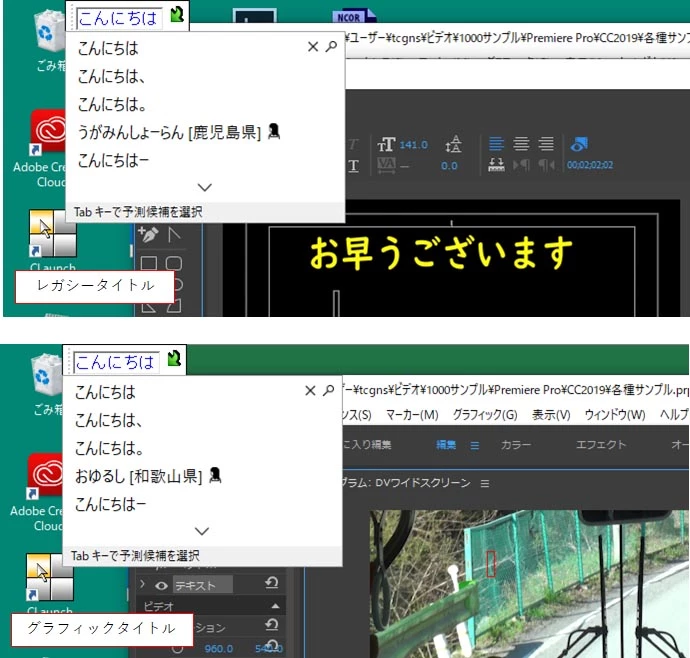The image size is (690, 658).
Task: Open the 表示(V) menu
Action: 551,415
